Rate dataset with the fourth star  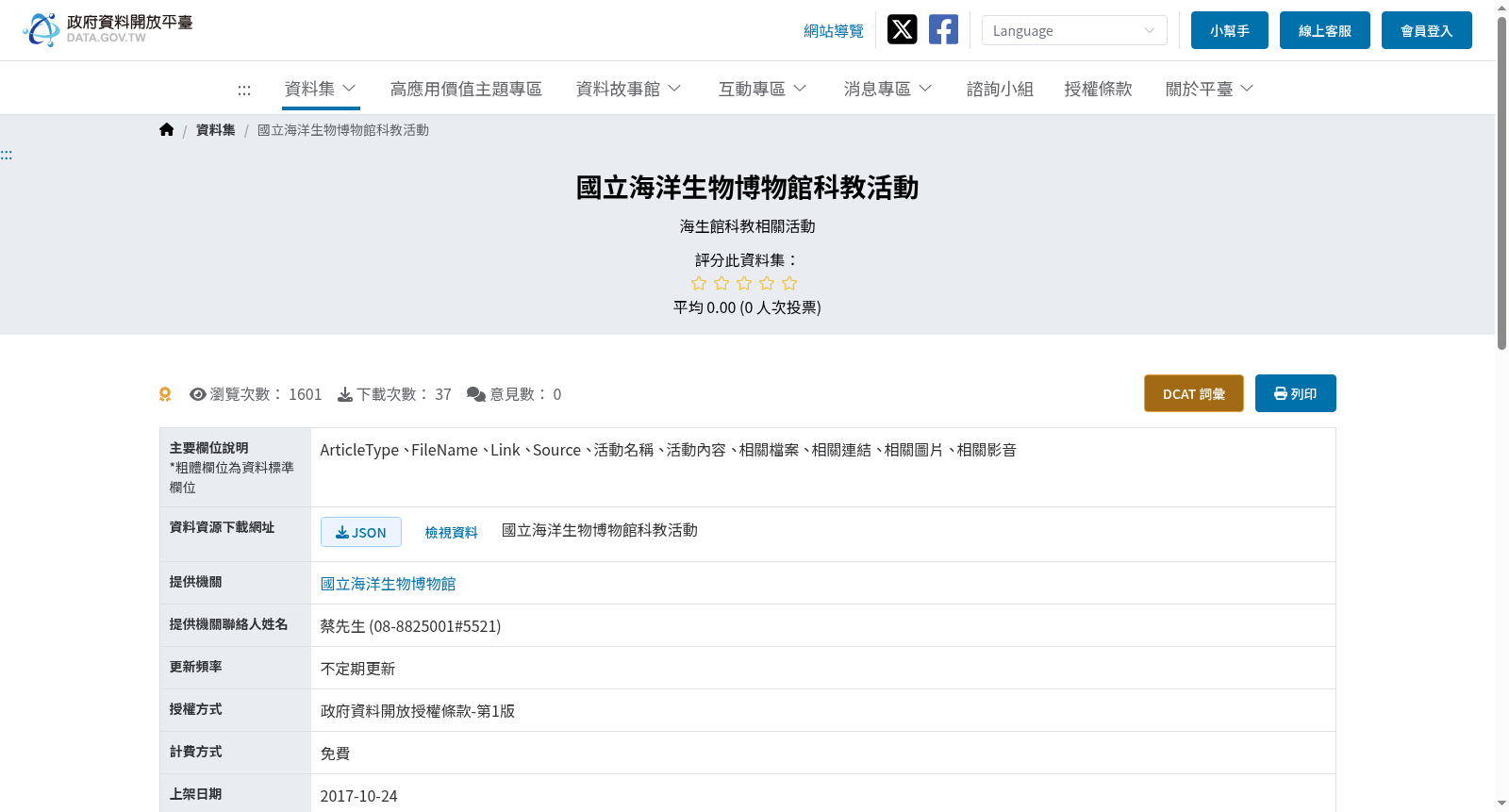[767, 283]
